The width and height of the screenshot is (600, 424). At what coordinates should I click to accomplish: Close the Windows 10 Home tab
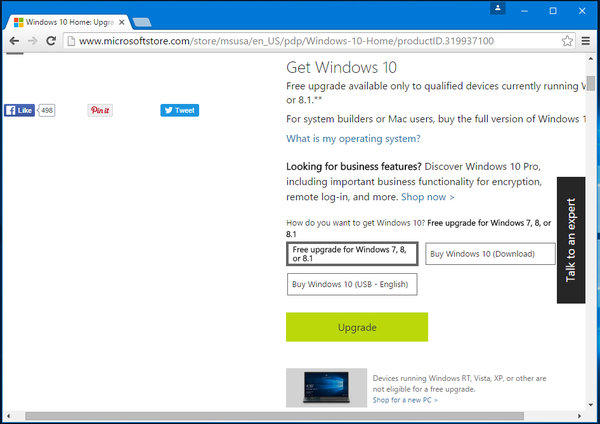122,22
